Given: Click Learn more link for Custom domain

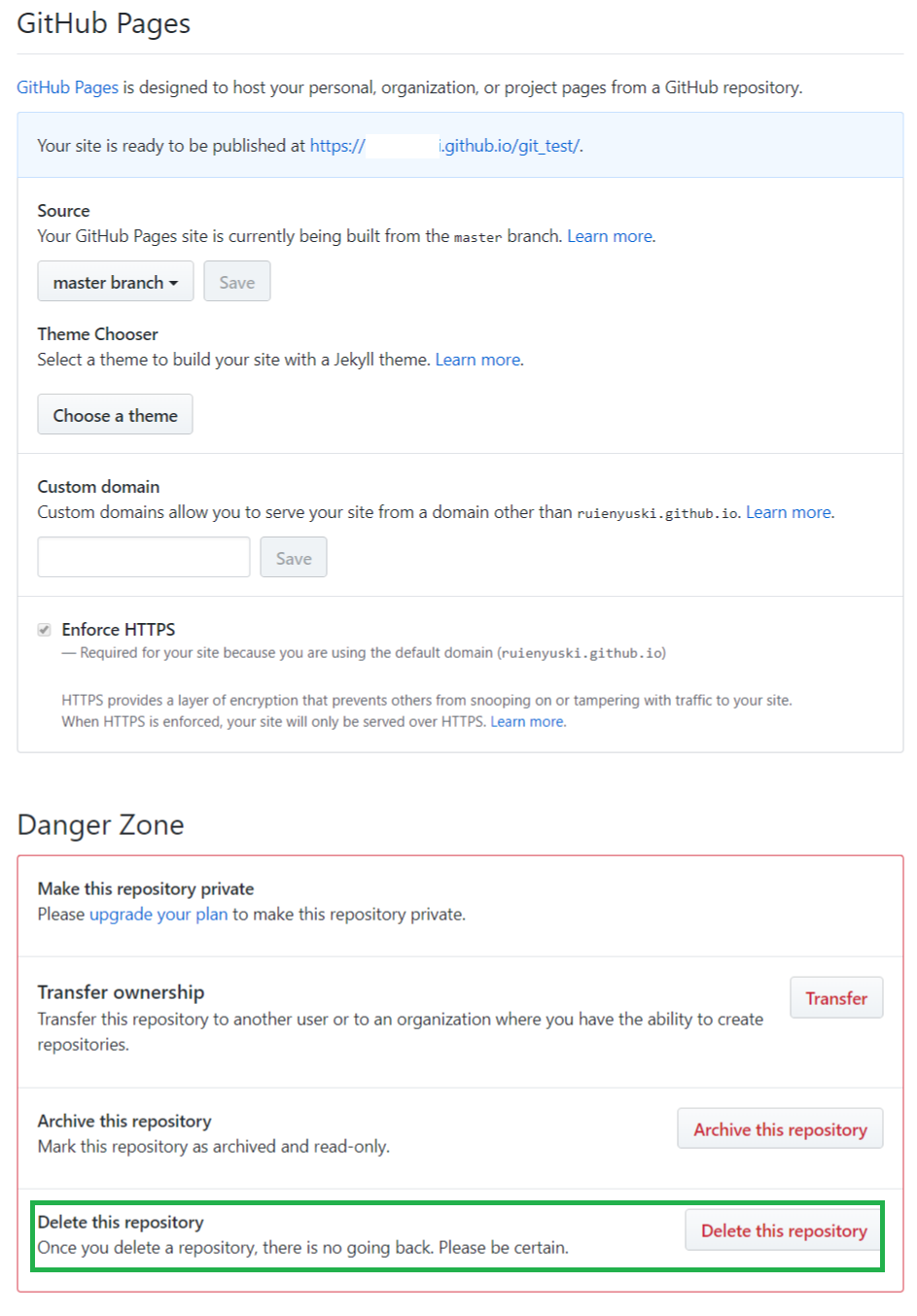Looking at the screenshot, I should 788,512.
